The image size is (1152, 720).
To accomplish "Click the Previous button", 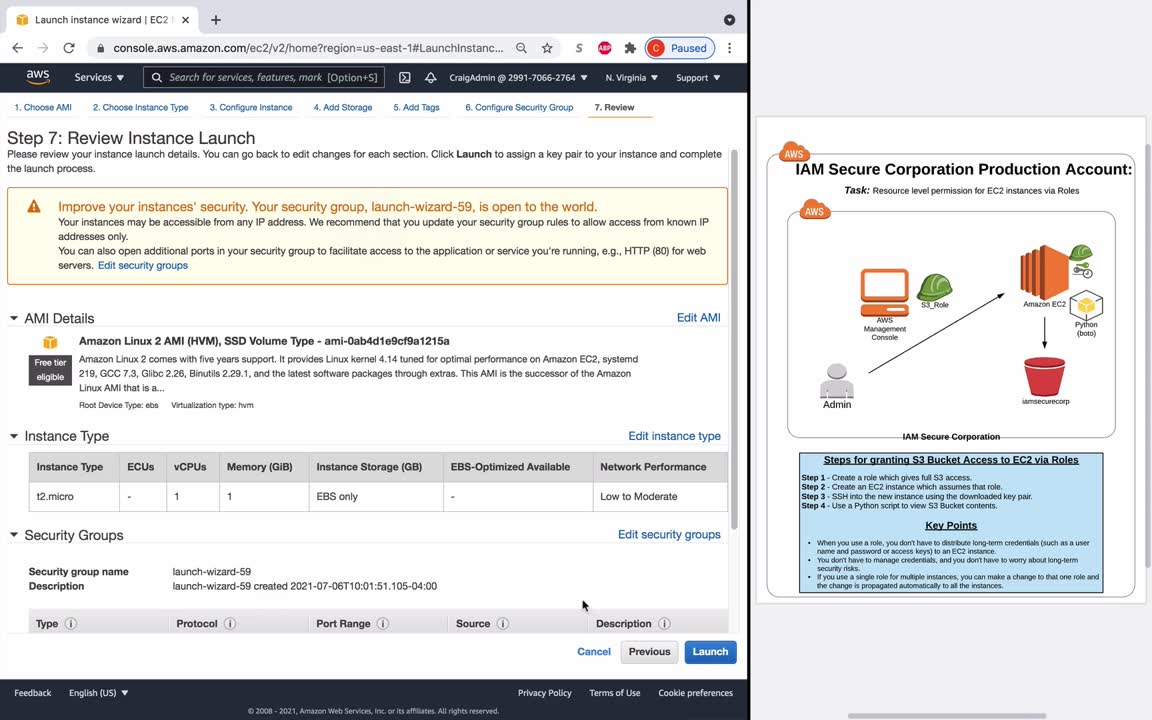I will (x=649, y=652).
